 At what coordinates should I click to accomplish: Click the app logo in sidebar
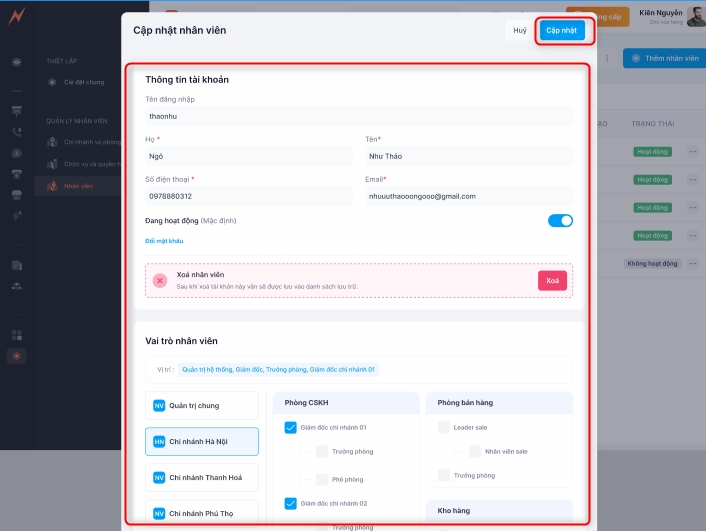(17, 17)
